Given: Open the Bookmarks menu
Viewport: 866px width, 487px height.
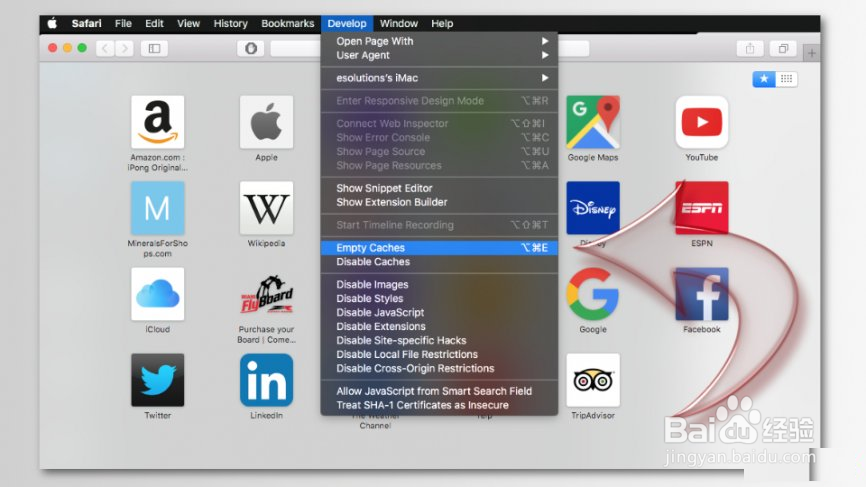Looking at the screenshot, I should pos(287,23).
